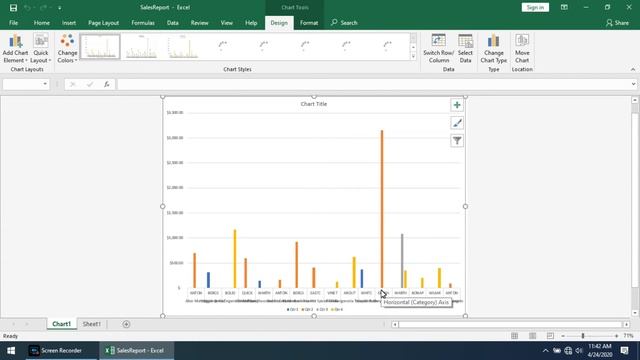Switch to Page Break Preview in status bar
Viewport: 640px width, 360px height.
click(x=550, y=336)
